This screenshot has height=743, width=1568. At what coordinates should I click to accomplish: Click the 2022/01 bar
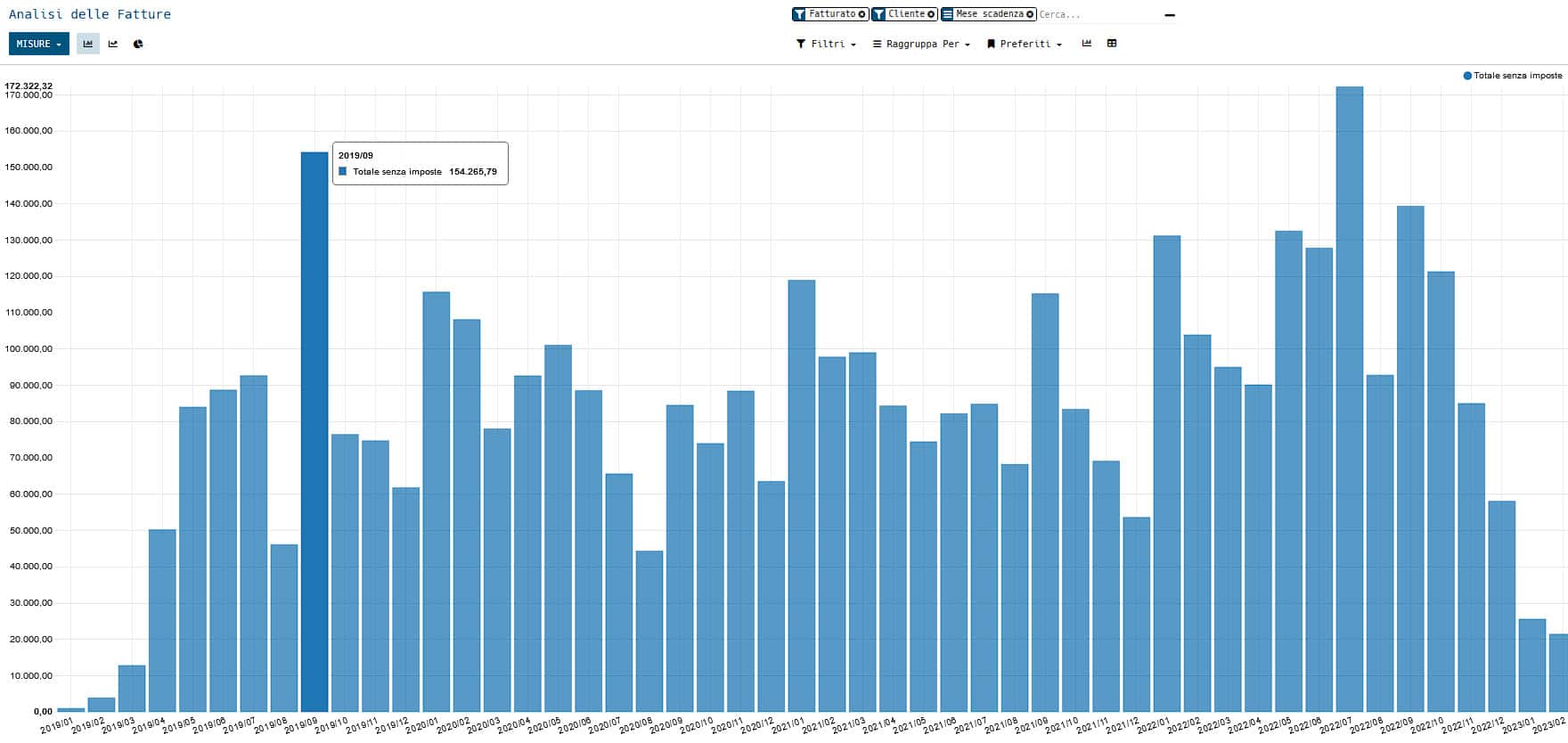pyautogui.click(x=1167, y=474)
